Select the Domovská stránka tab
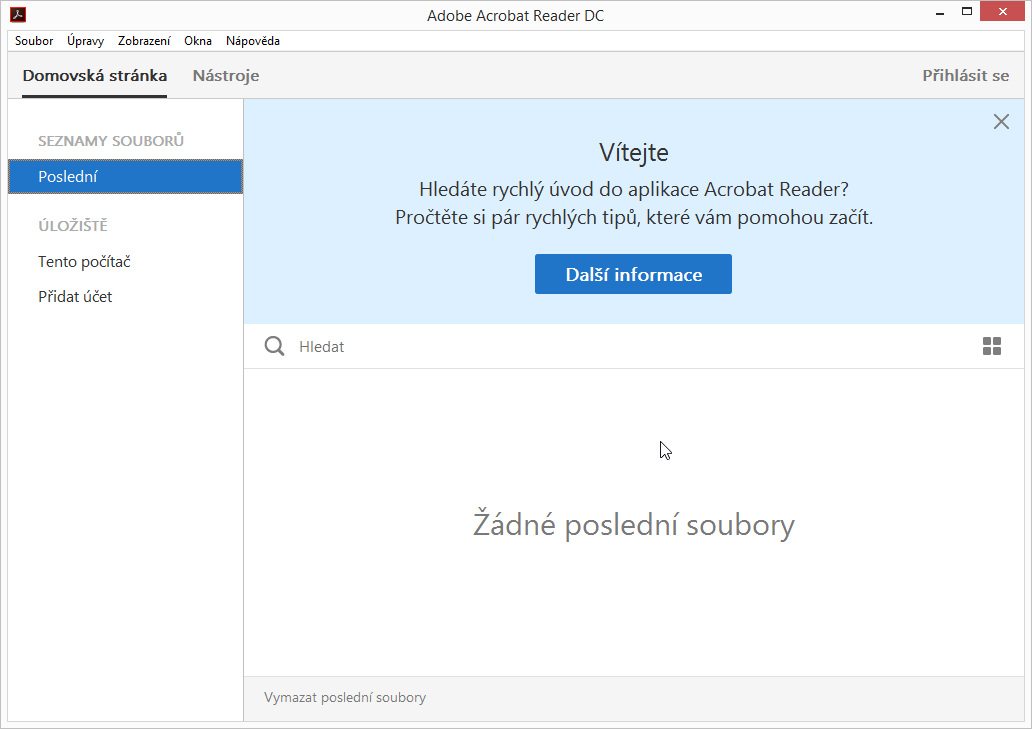 point(94,75)
